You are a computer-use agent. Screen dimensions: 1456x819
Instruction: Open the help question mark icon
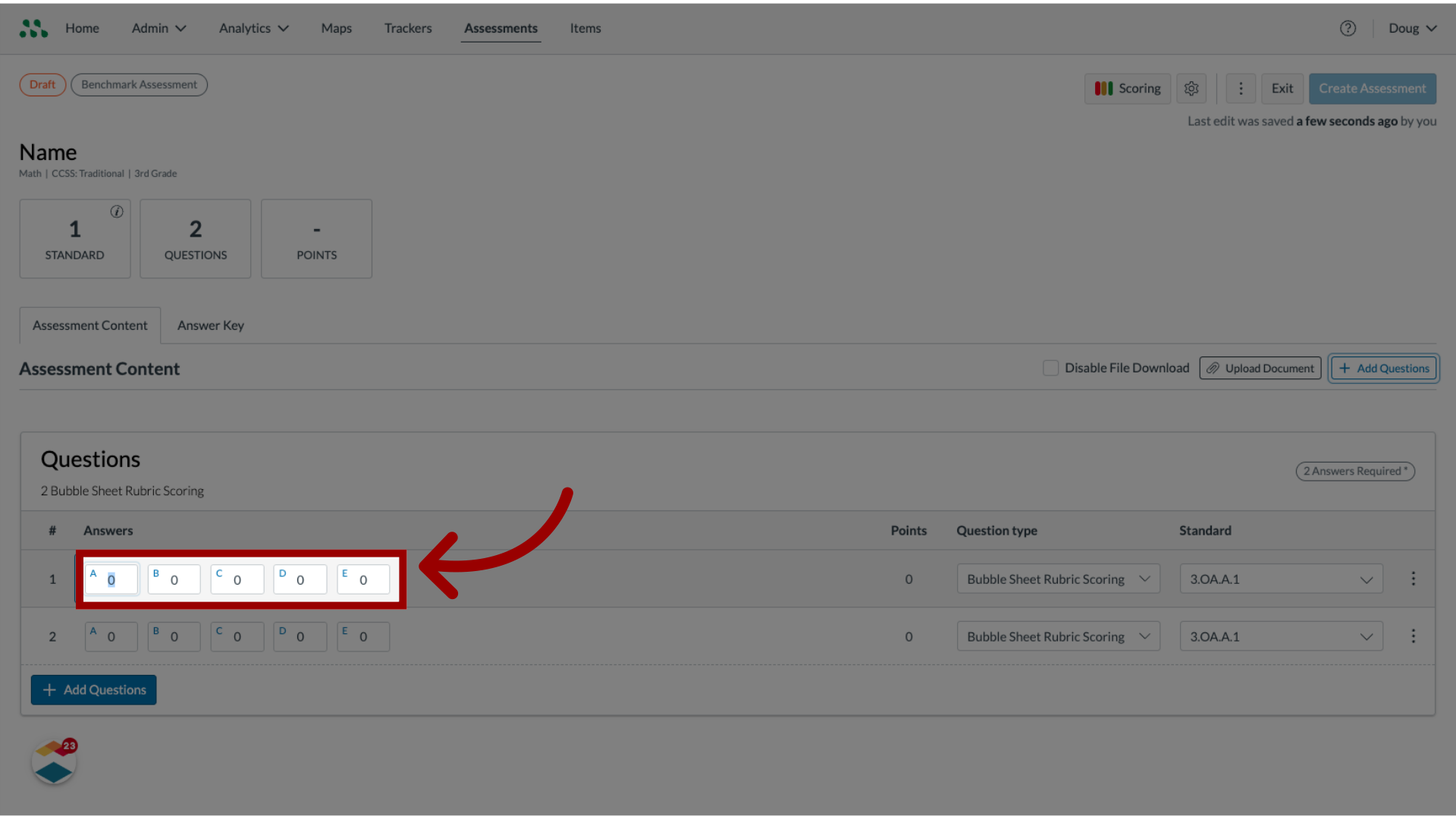point(1348,28)
